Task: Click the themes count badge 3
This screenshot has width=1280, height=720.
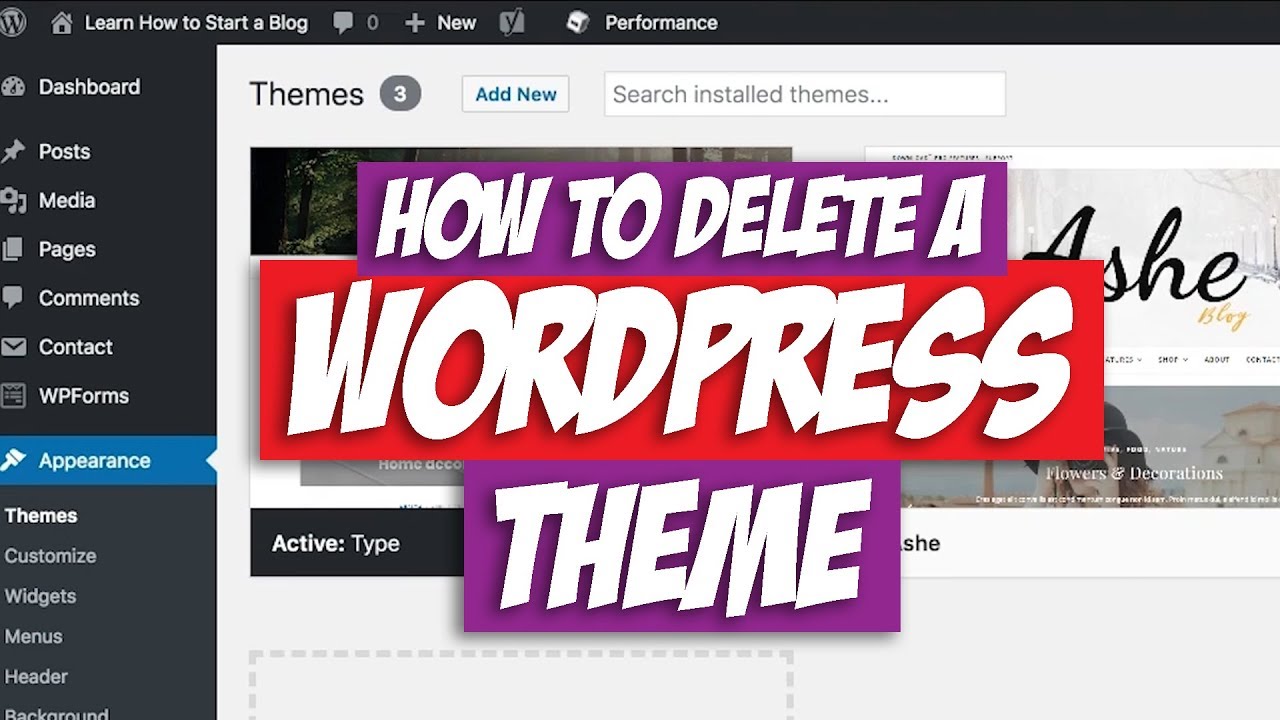Action: click(x=400, y=94)
